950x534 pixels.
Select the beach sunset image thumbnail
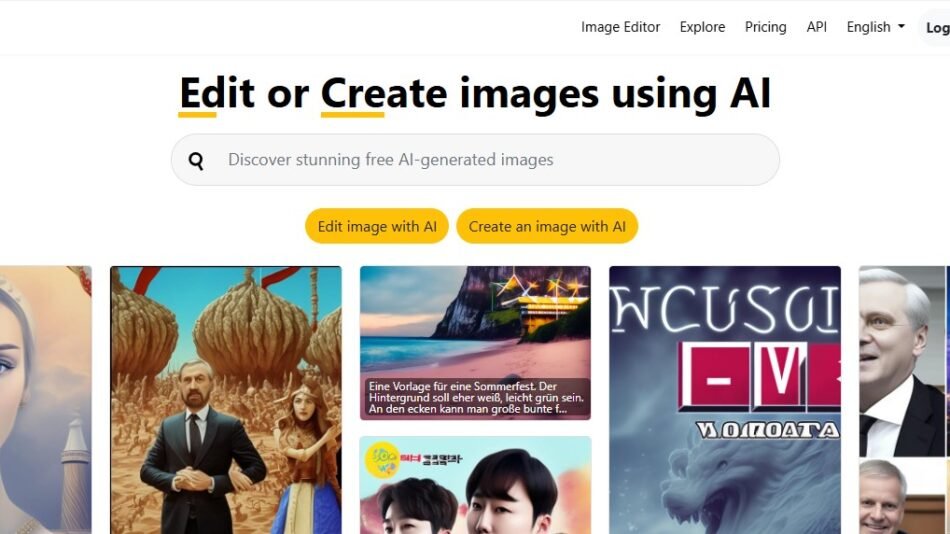coord(475,320)
